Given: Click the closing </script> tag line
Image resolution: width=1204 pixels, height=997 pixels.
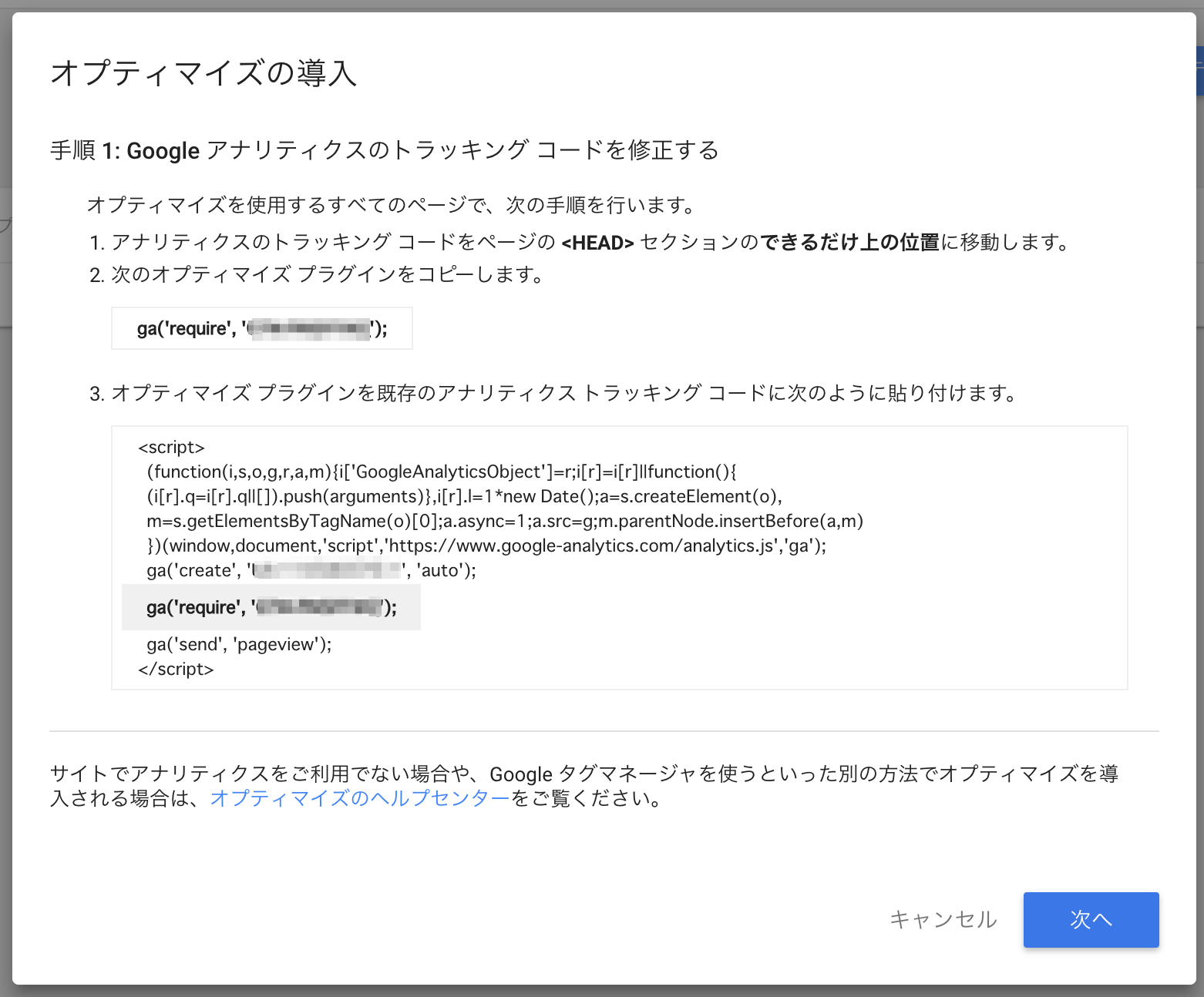Looking at the screenshot, I should (176, 669).
